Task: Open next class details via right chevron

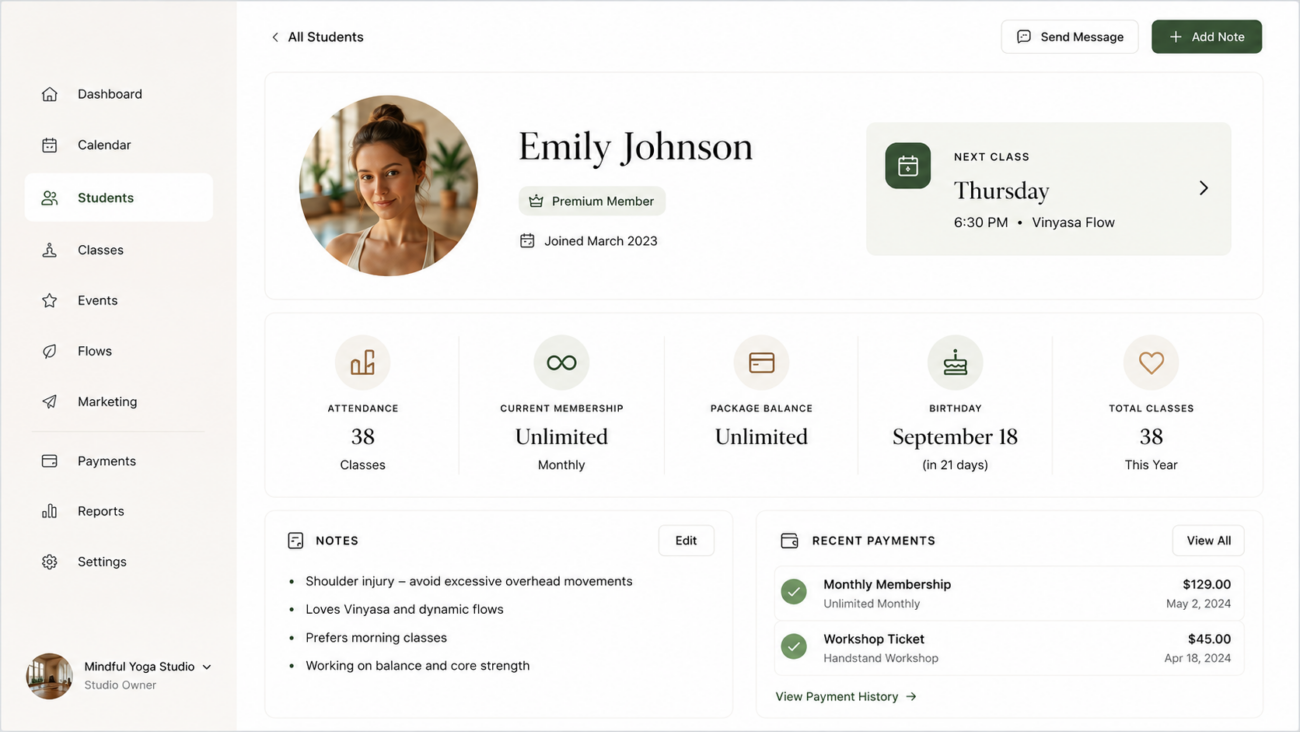Action: click(1204, 188)
